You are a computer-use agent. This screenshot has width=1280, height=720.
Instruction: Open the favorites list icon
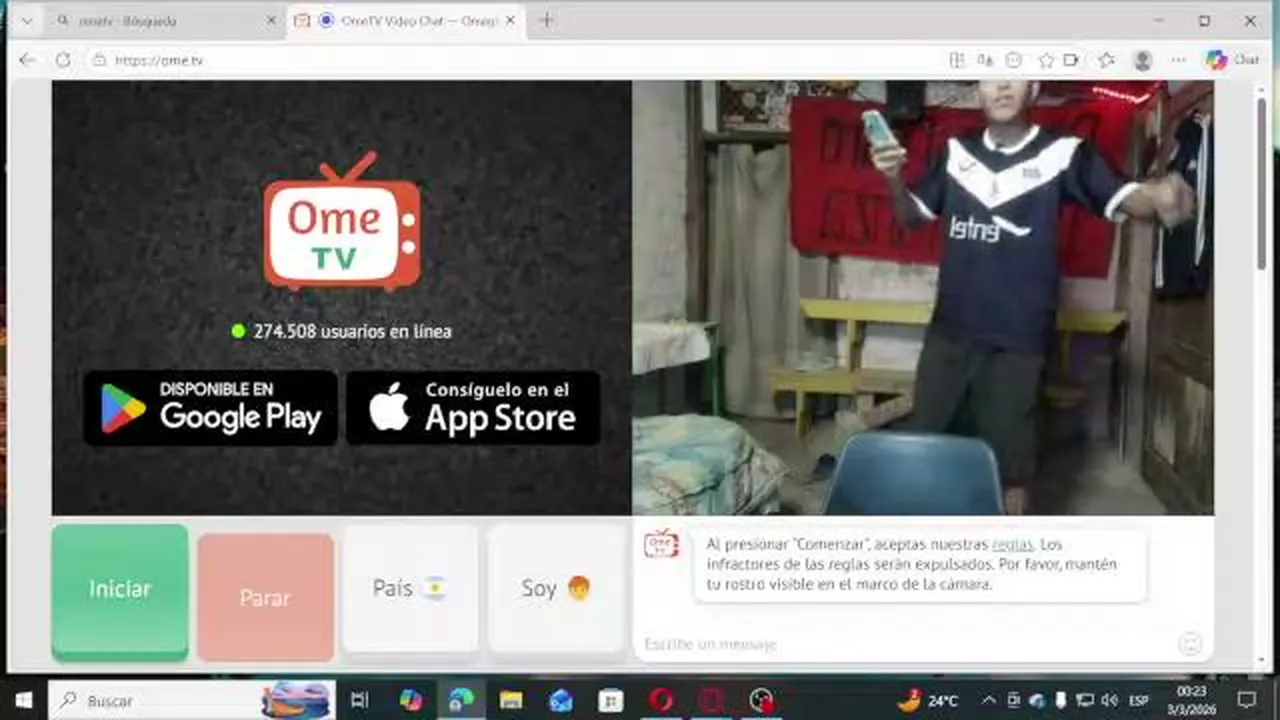1106,60
